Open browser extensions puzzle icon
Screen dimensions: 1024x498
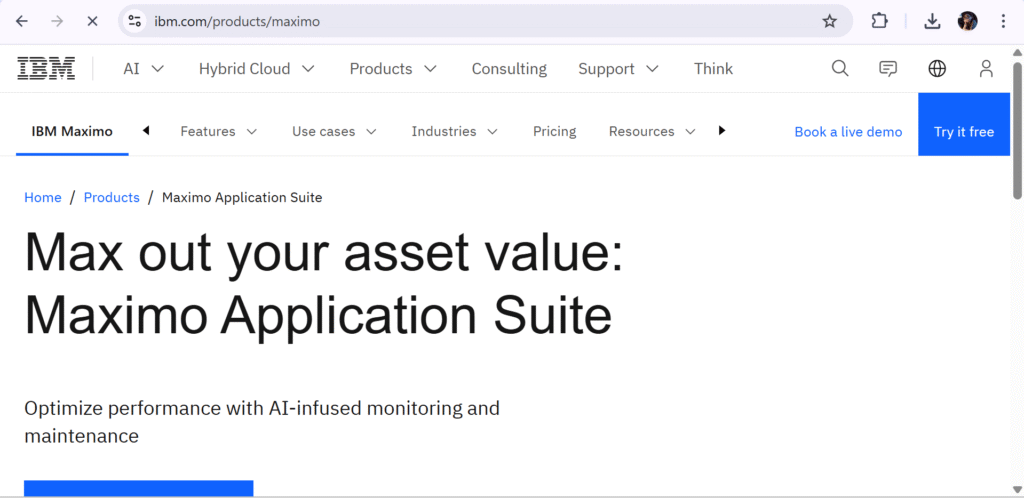tap(880, 21)
